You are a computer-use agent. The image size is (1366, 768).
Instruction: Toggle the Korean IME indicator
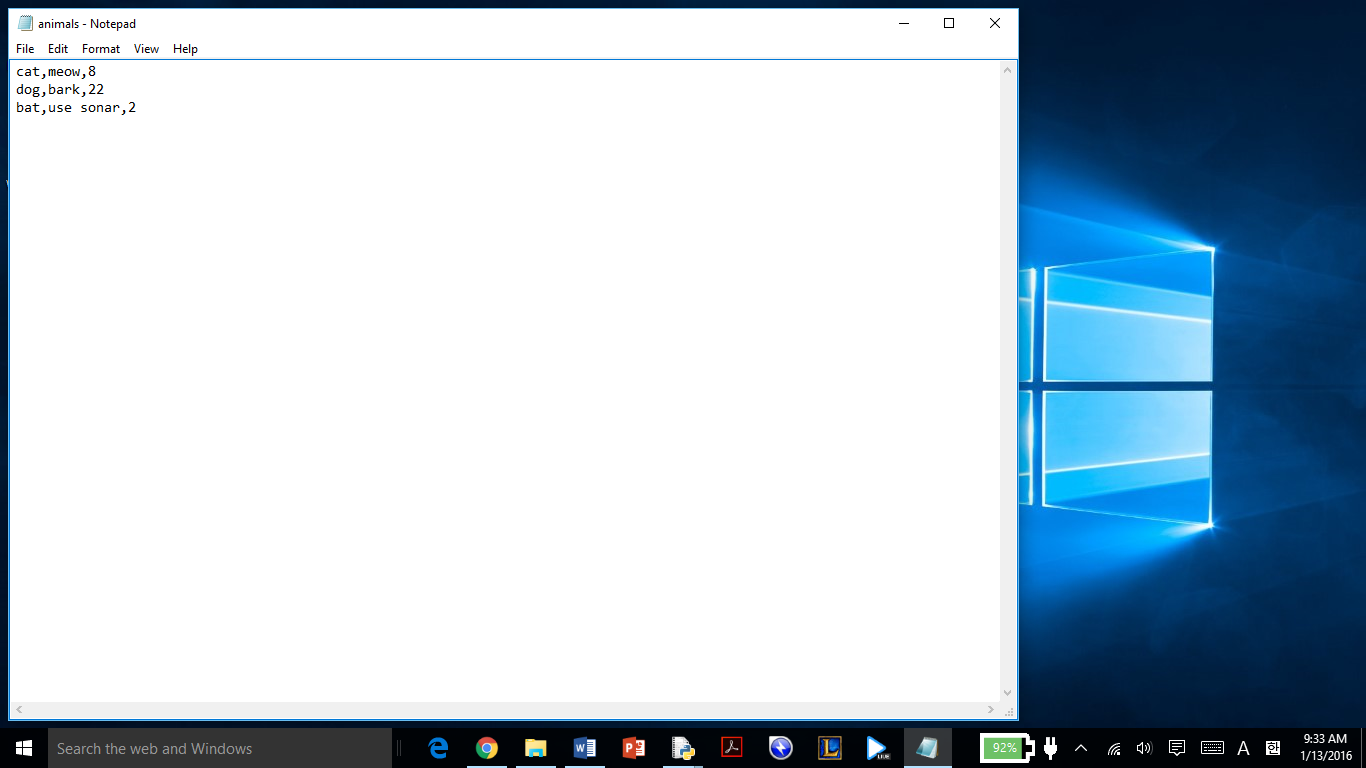coord(1274,748)
